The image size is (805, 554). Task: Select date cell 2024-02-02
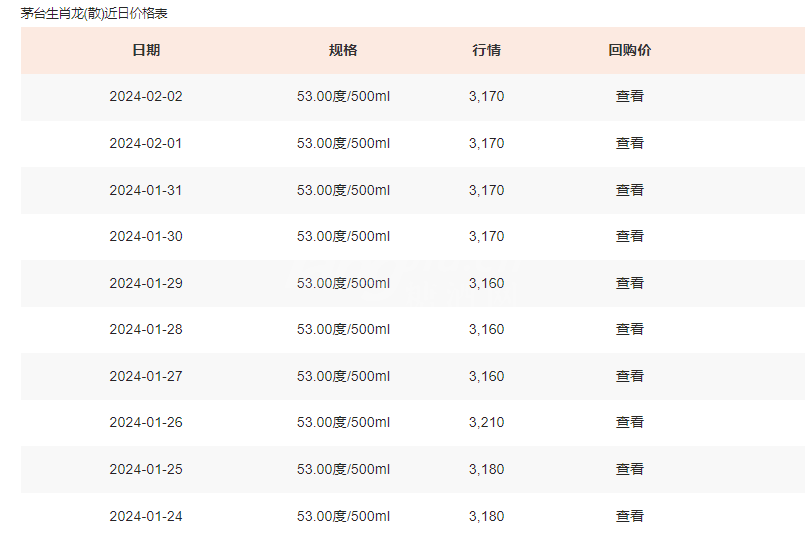pyautogui.click(x=146, y=97)
